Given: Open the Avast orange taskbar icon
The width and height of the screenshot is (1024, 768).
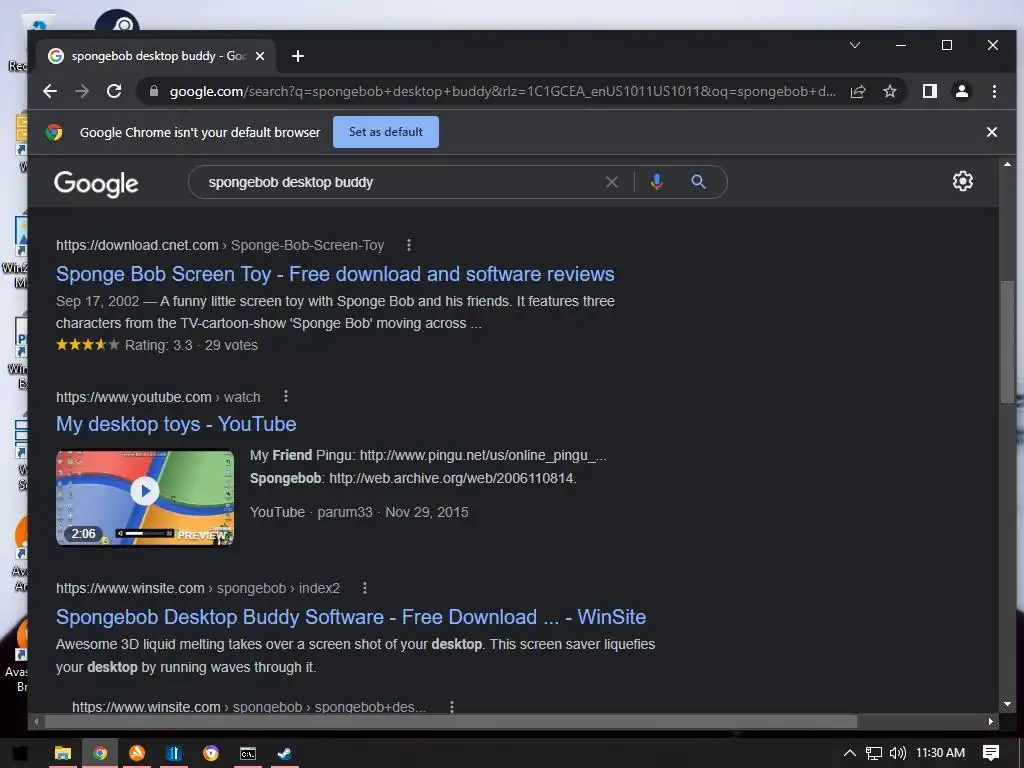Looking at the screenshot, I should (137, 753).
